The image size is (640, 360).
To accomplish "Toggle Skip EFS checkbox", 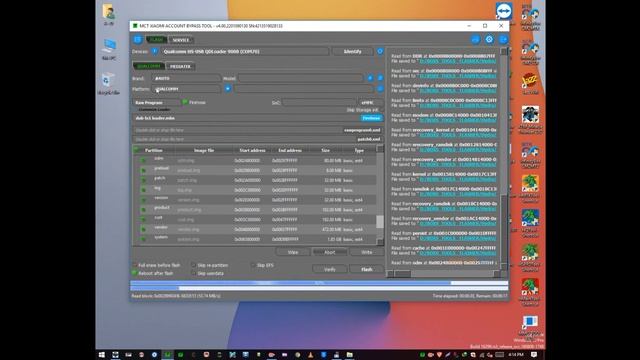I will 253,265.
